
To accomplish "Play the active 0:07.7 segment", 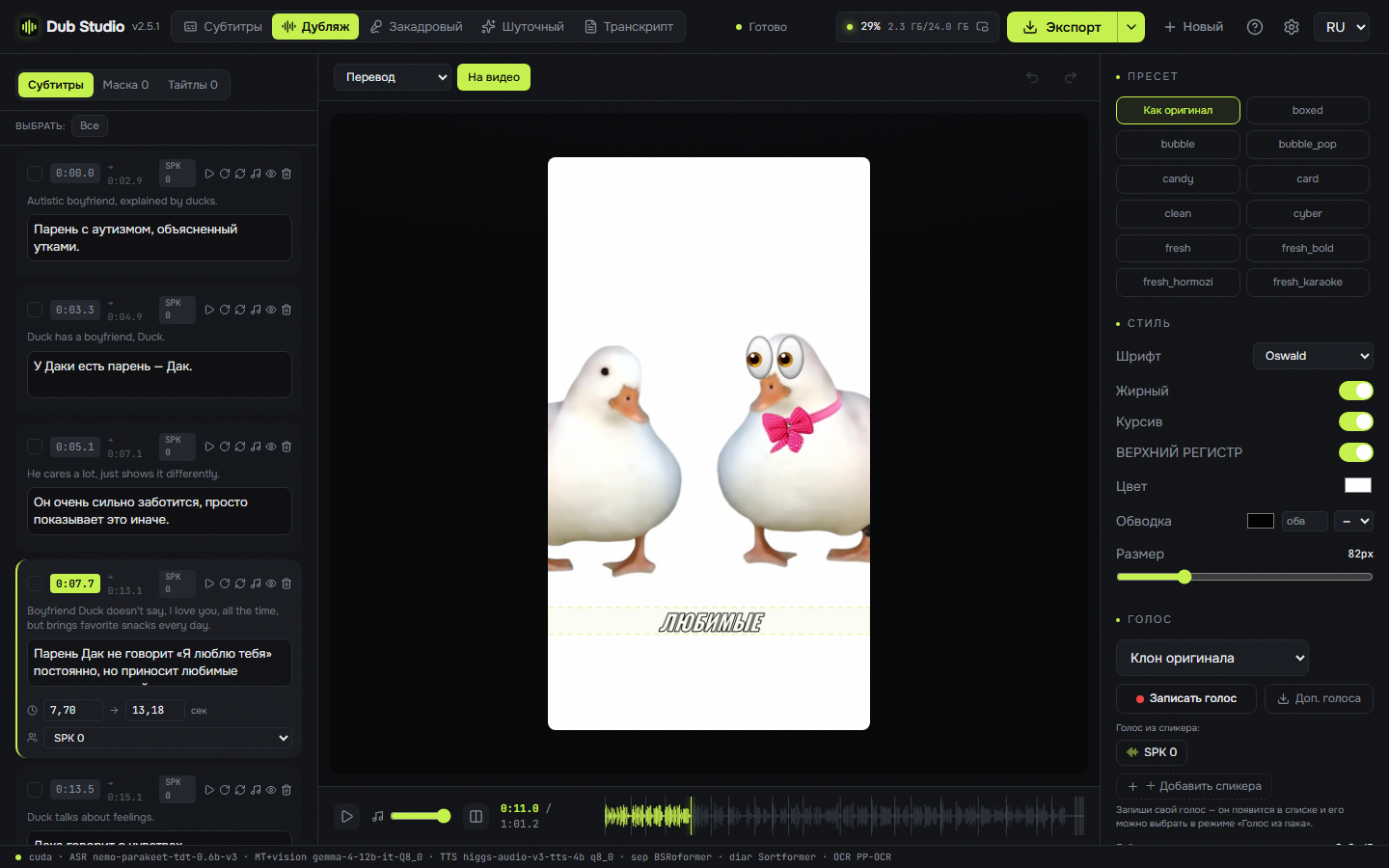I will click(209, 583).
